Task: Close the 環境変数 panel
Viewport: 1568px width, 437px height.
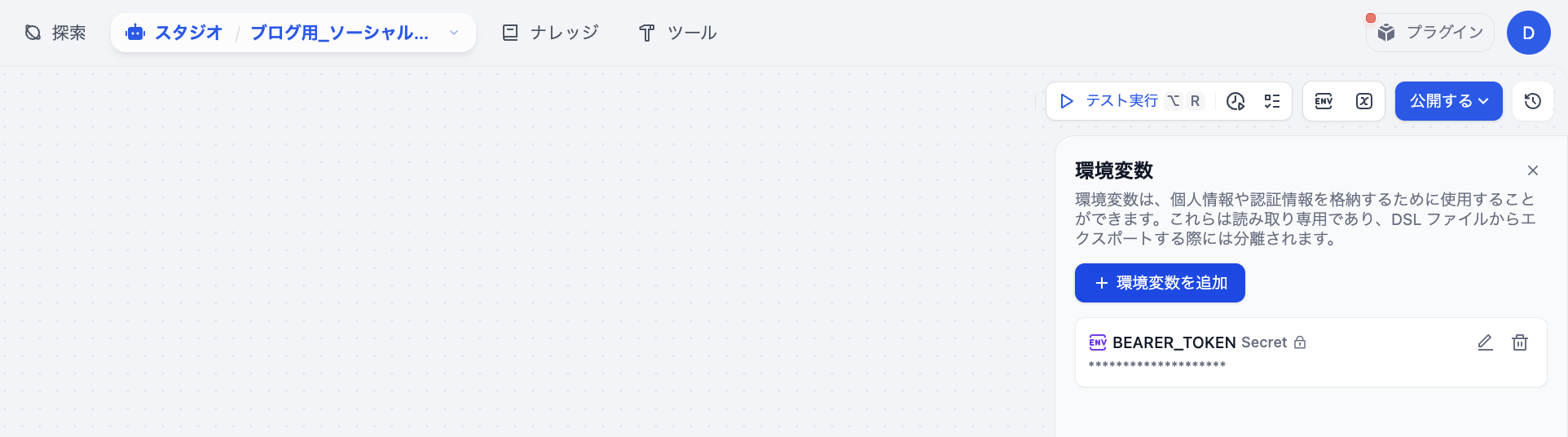Action: click(x=1533, y=170)
